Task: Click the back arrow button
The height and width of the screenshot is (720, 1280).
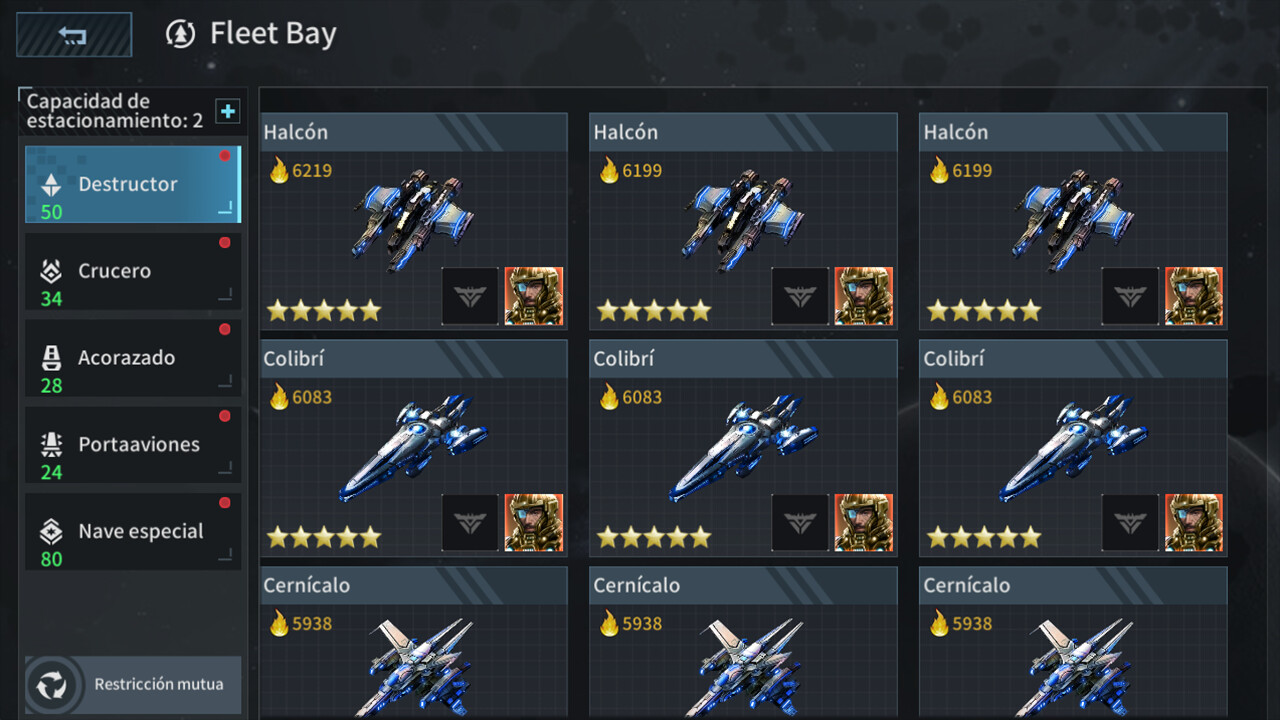Action: pyautogui.click(x=74, y=34)
